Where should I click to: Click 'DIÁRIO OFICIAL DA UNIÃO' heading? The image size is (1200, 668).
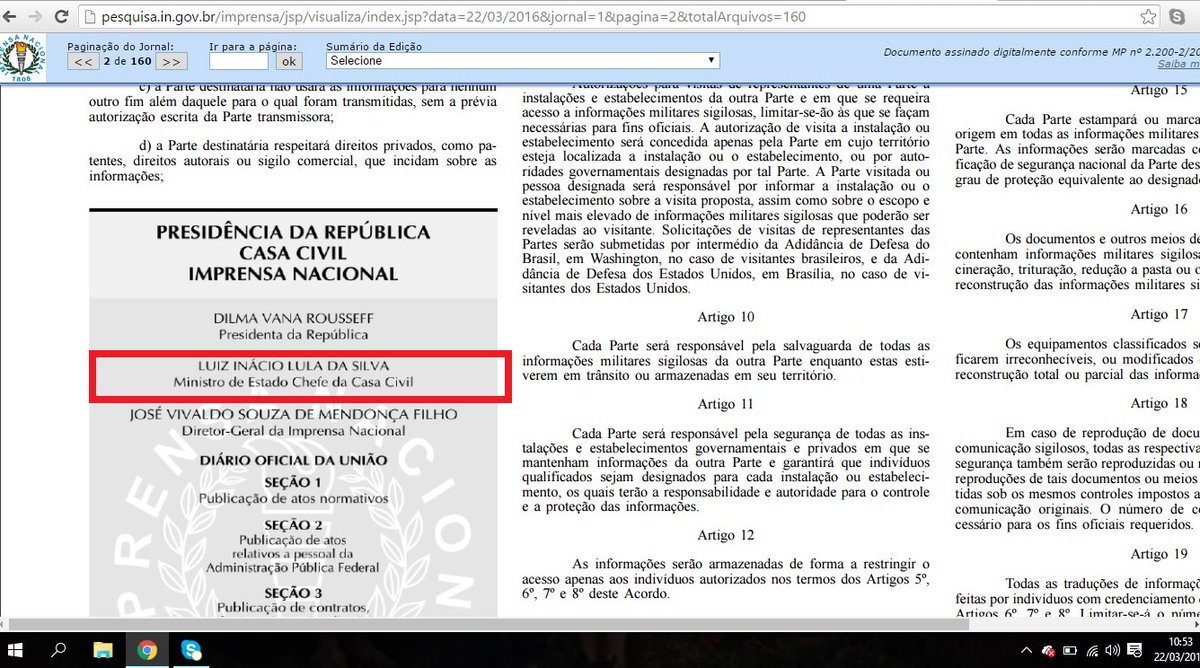point(293,461)
